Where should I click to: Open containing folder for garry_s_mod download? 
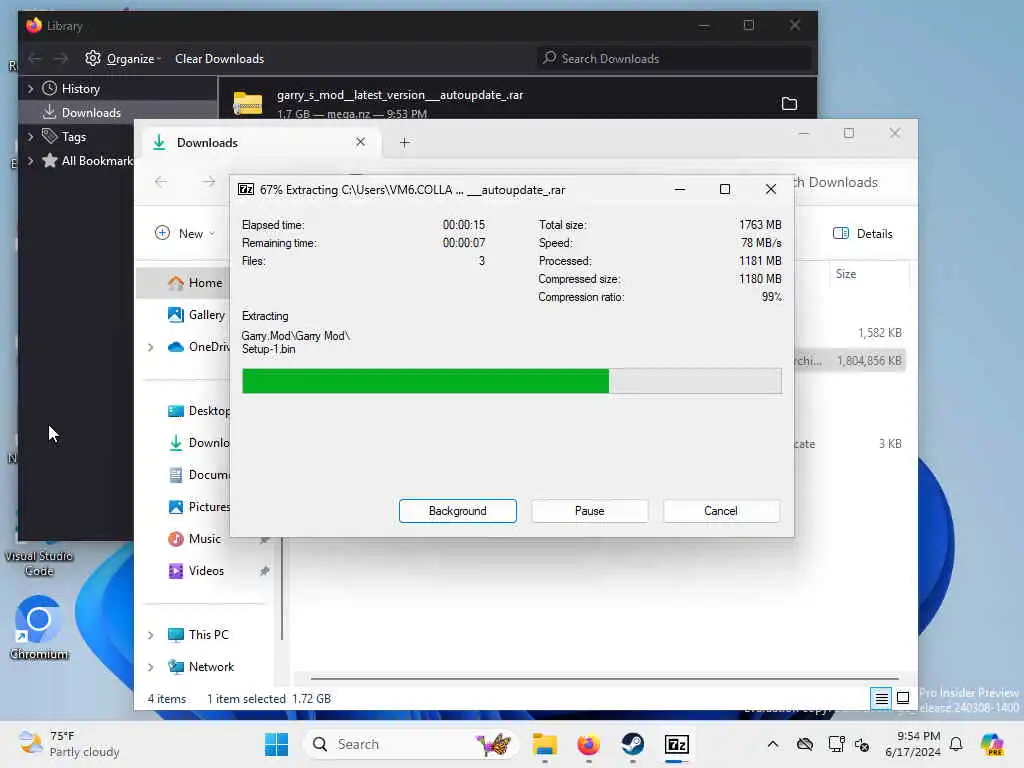click(789, 103)
